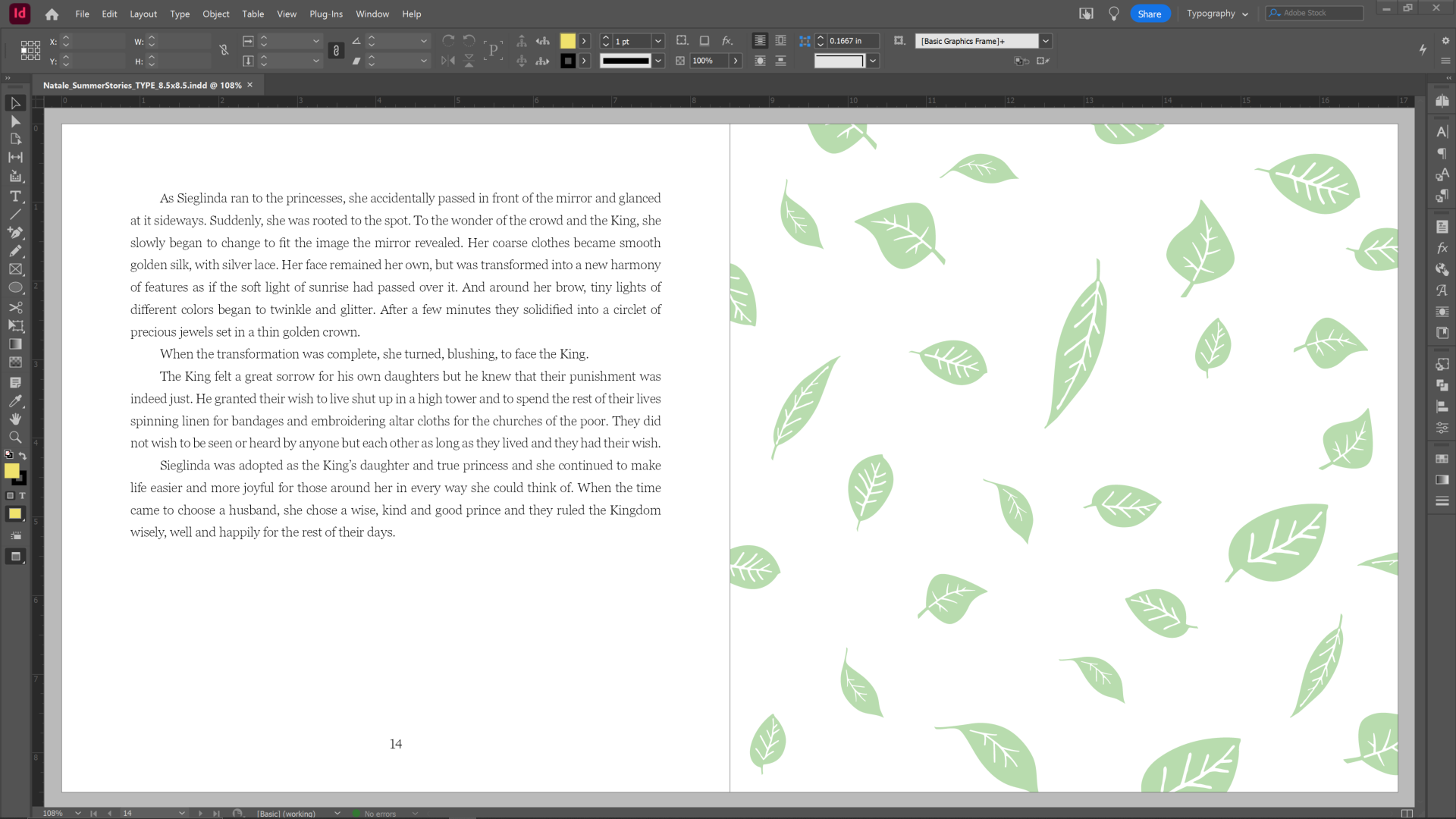Select the Page tool
The image size is (1456, 819).
[x=15, y=140]
